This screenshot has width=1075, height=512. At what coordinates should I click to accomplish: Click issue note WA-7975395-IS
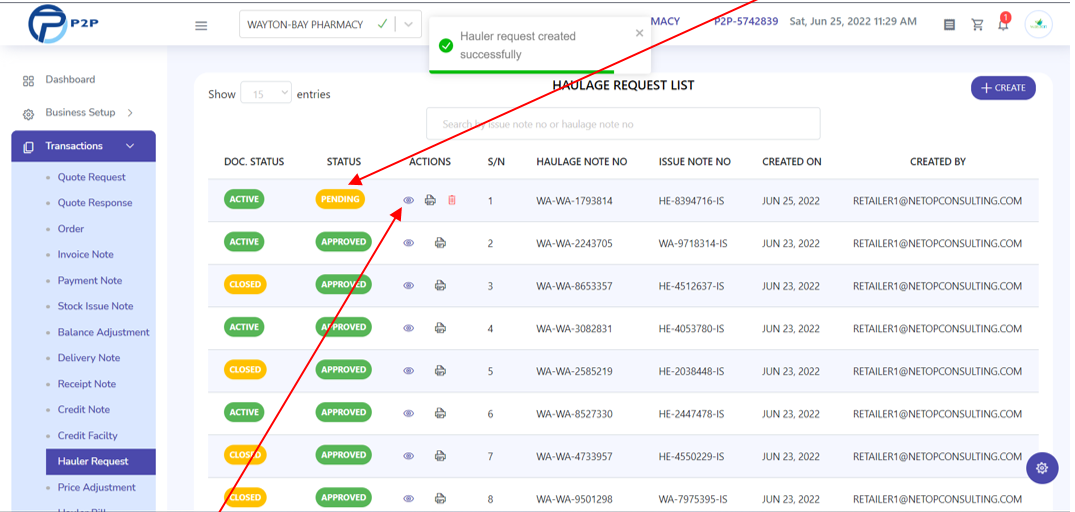(693, 500)
